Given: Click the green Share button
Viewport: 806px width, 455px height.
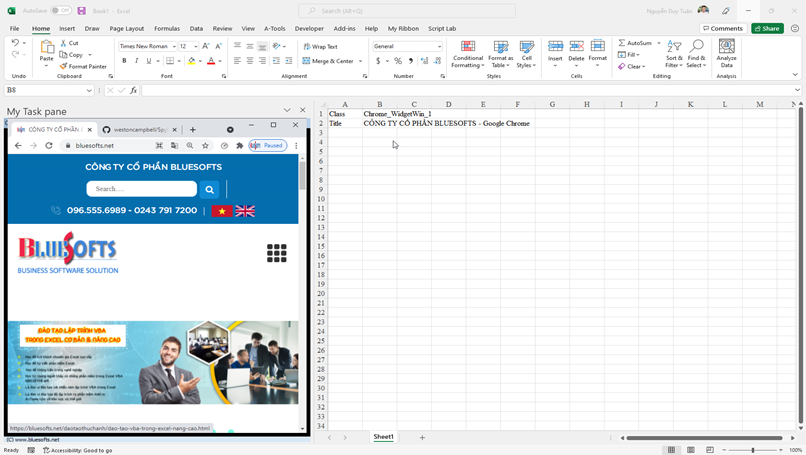Looking at the screenshot, I should tap(767, 28).
